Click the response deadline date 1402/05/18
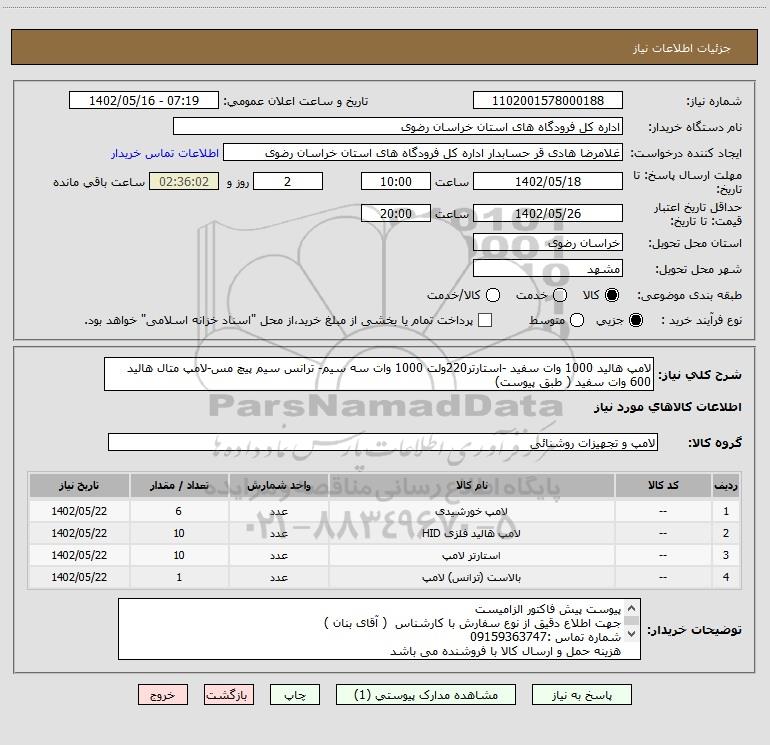The width and height of the screenshot is (770, 745). (x=548, y=181)
